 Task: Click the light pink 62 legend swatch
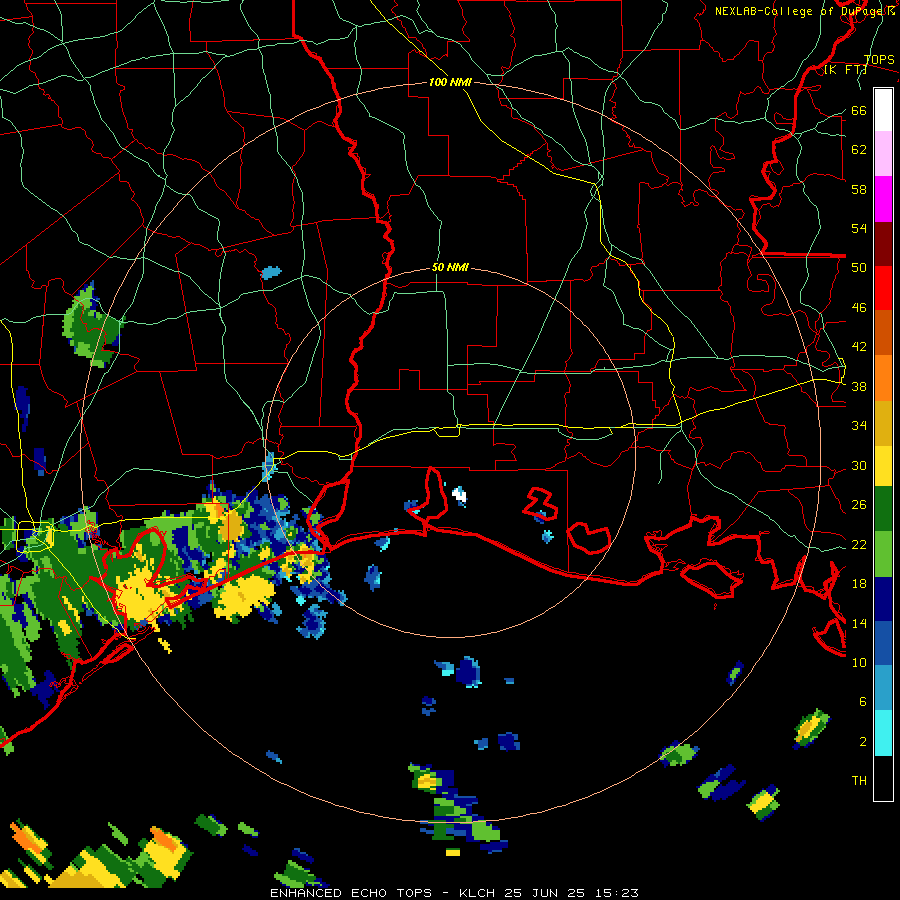pos(883,154)
